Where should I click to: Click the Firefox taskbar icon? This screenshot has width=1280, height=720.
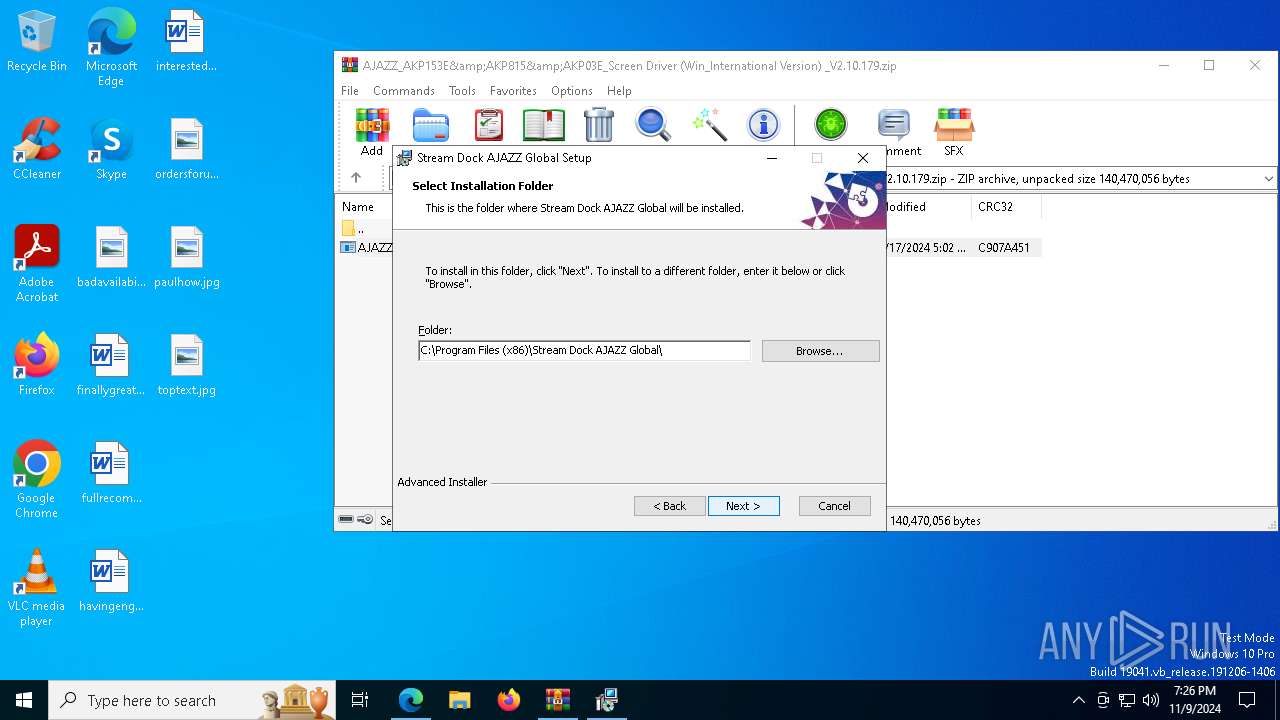tap(508, 700)
